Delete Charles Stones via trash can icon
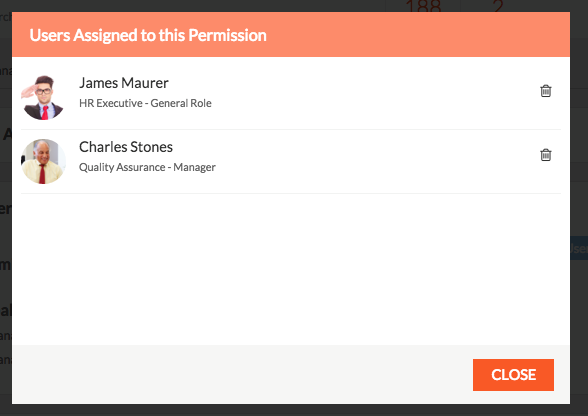 point(546,155)
